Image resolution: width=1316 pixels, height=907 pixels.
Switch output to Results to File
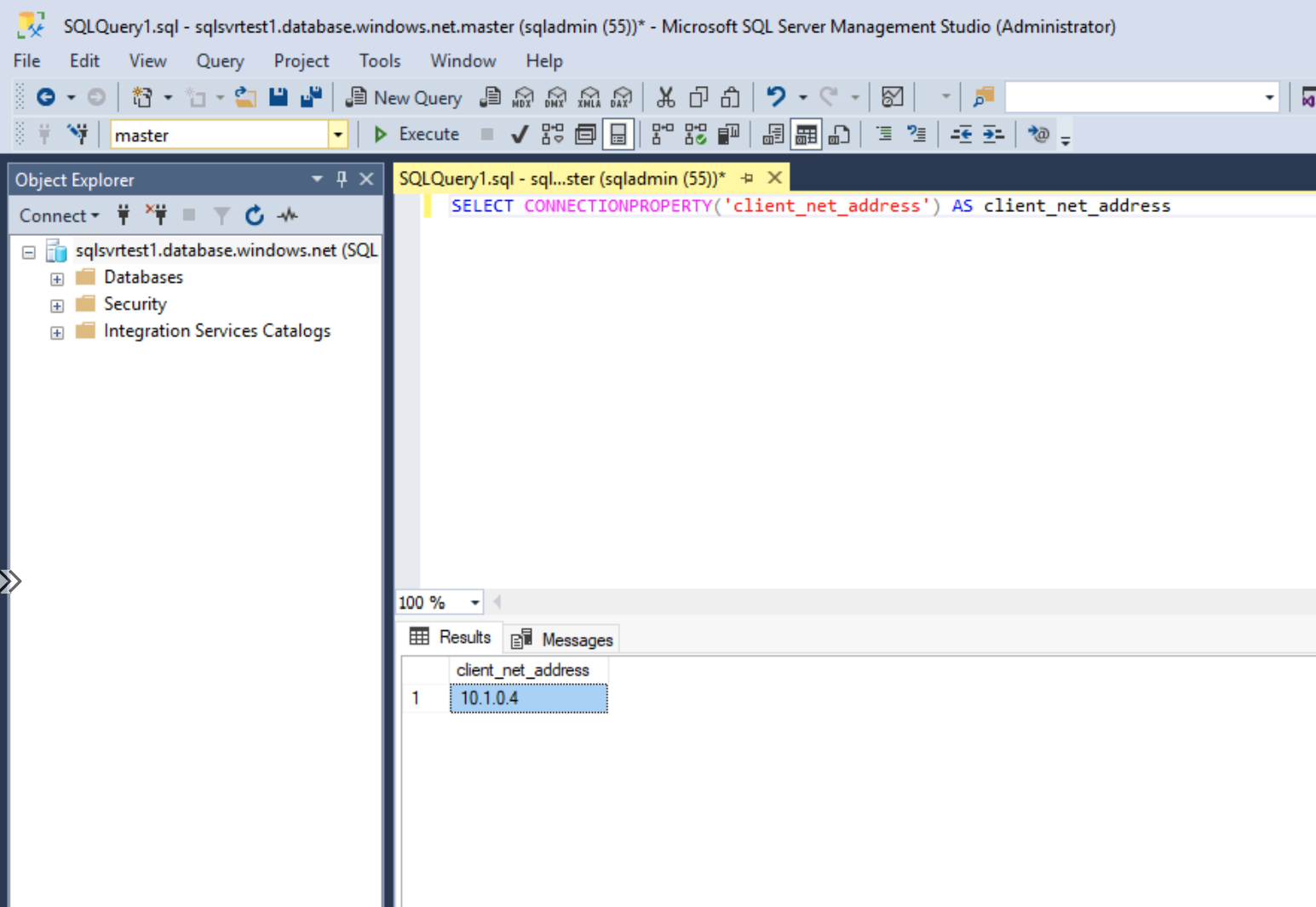[x=839, y=134]
